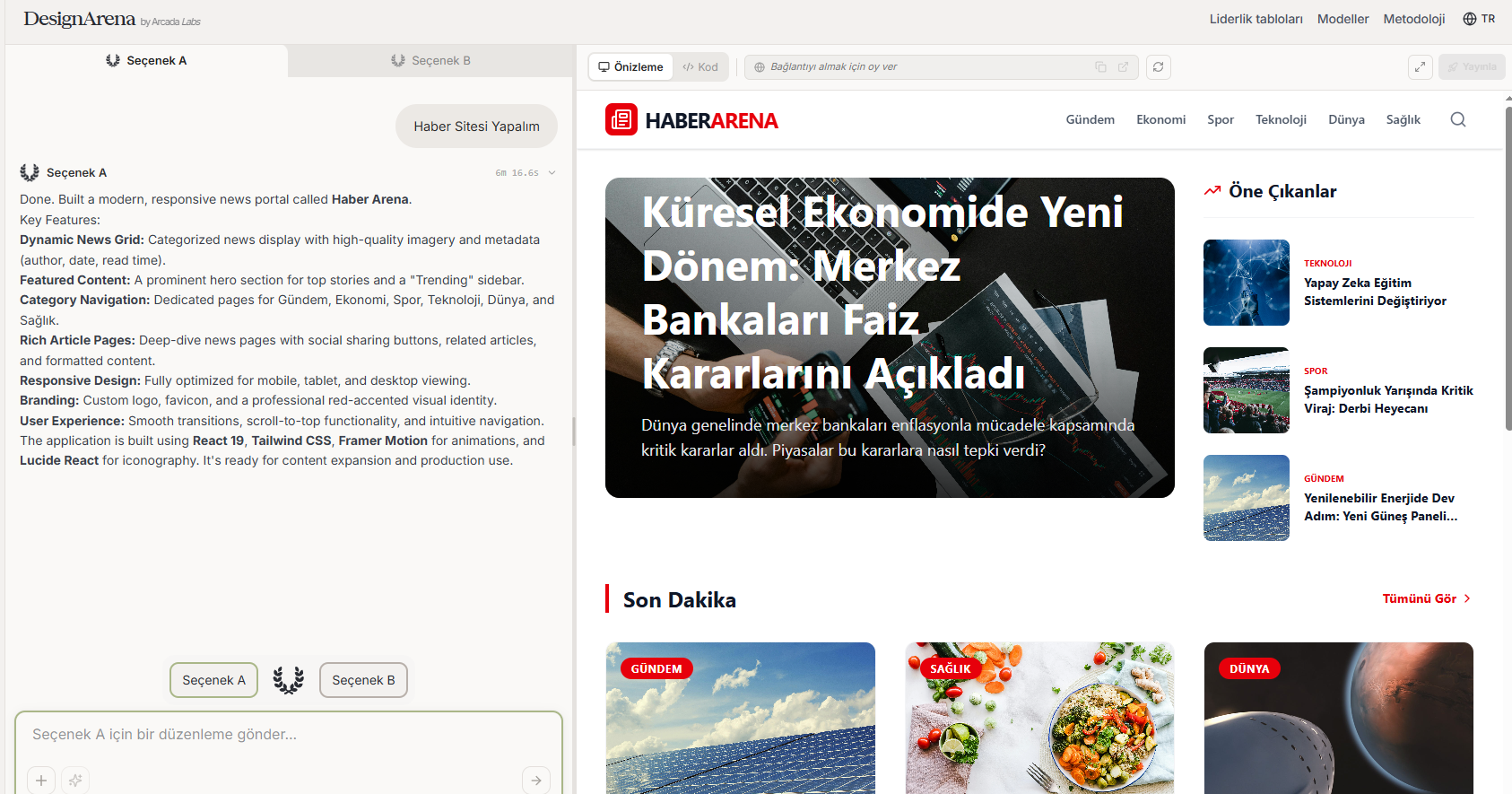Open preview in new window icon

1123,66
